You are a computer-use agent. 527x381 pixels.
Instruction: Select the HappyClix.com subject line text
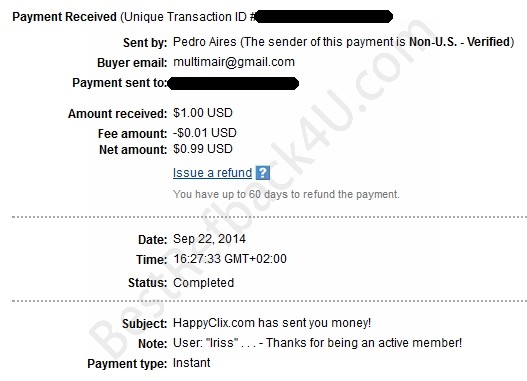tap(272, 323)
